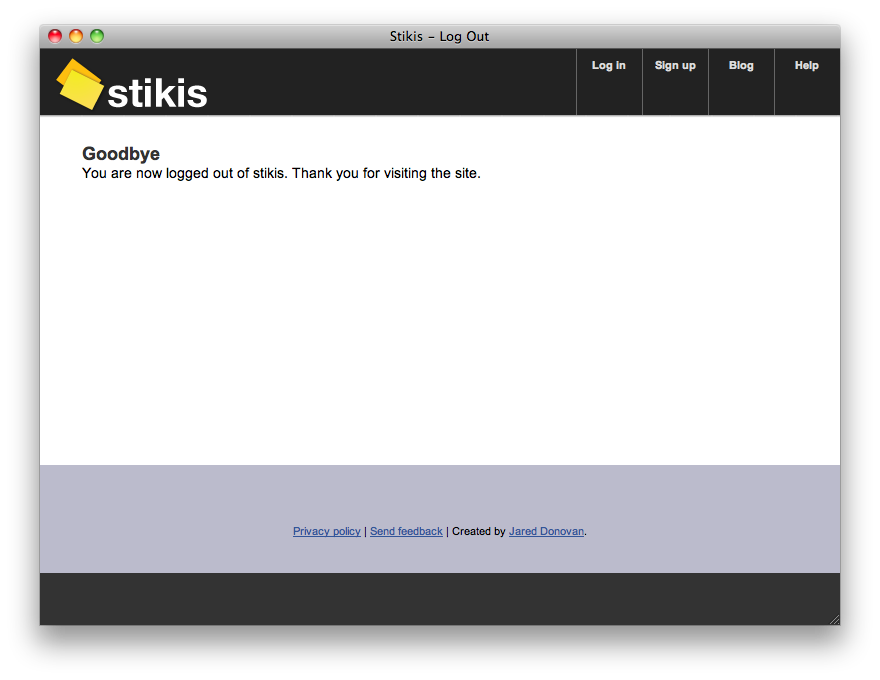Close the Stikis window
880x680 pixels.
(53, 35)
